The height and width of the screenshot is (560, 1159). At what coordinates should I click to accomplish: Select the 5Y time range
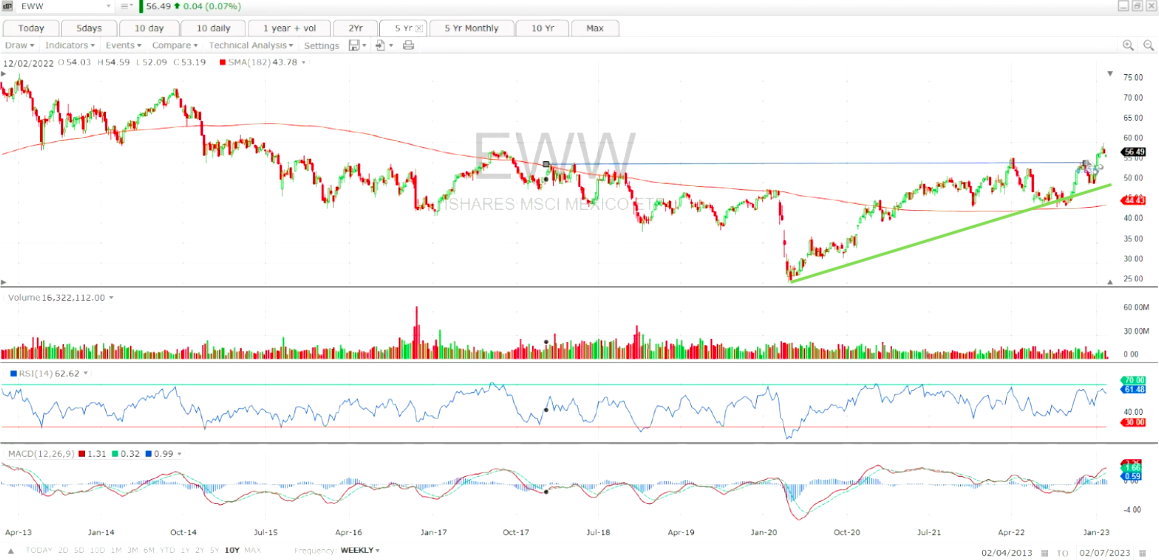[214, 550]
